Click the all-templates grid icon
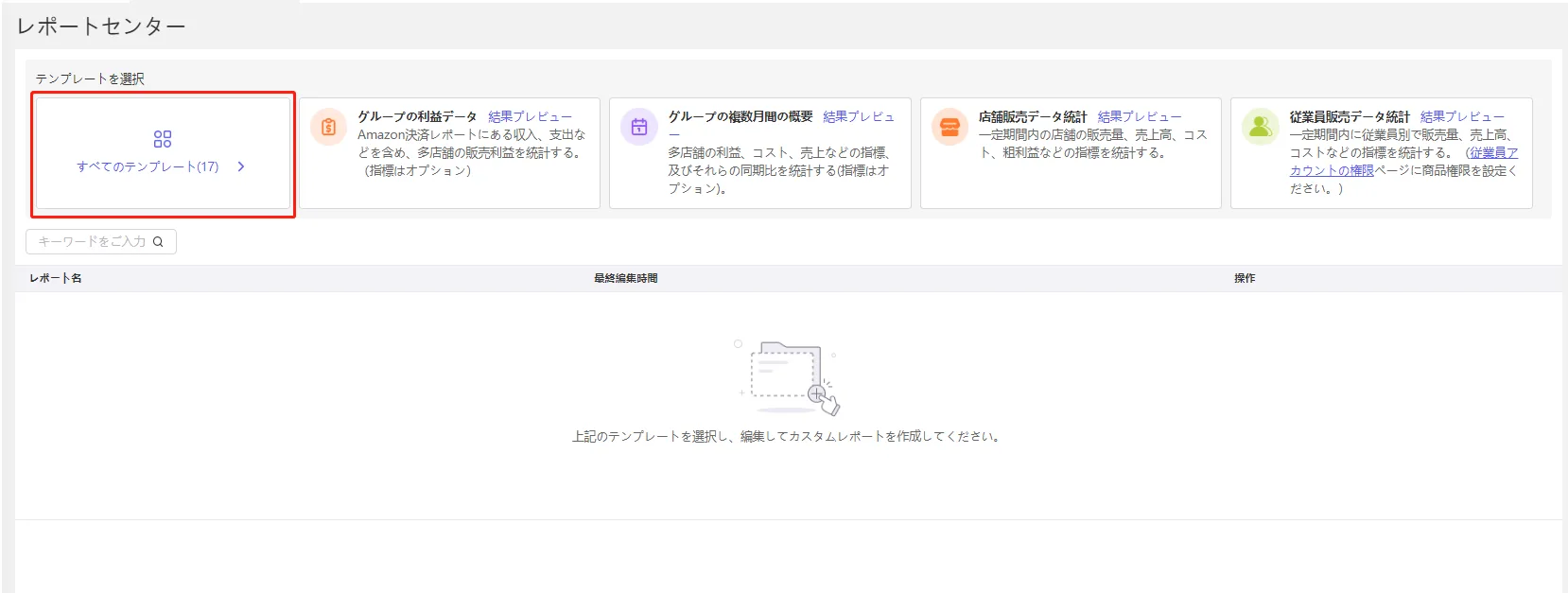 pos(163,139)
